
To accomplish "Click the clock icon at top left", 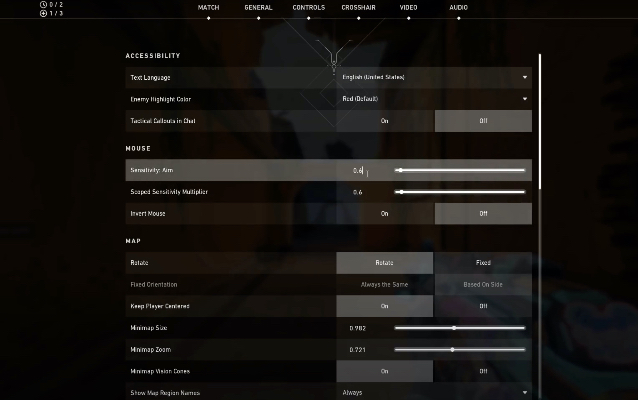I will (43, 4).
